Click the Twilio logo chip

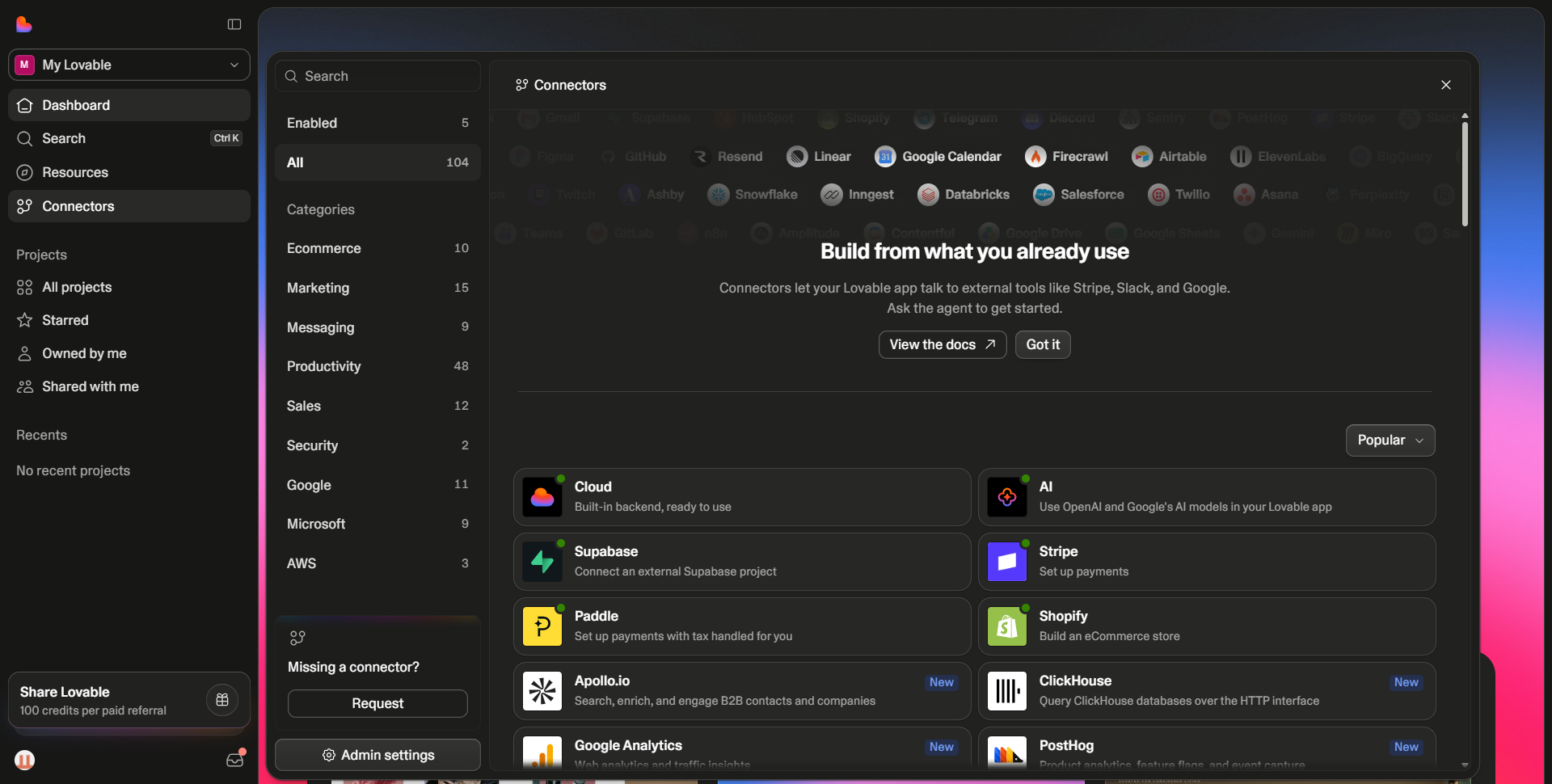(x=1179, y=195)
